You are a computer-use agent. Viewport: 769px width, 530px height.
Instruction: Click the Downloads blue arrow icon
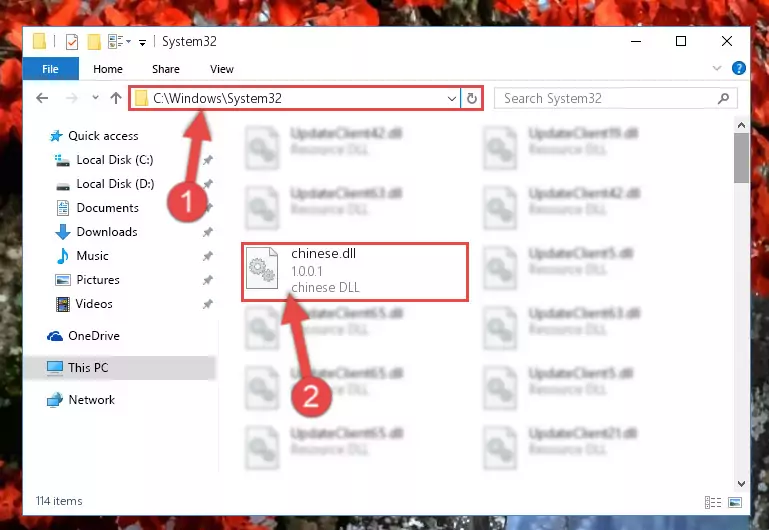click(63, 232)
